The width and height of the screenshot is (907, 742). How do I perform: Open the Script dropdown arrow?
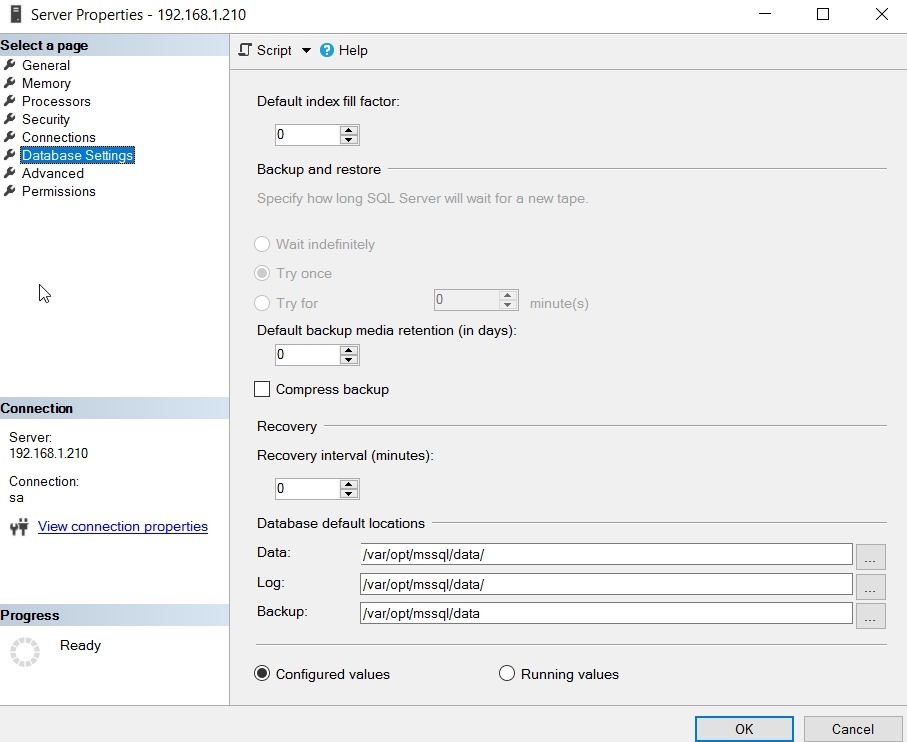pyautogui.click(x=306, y=50)
